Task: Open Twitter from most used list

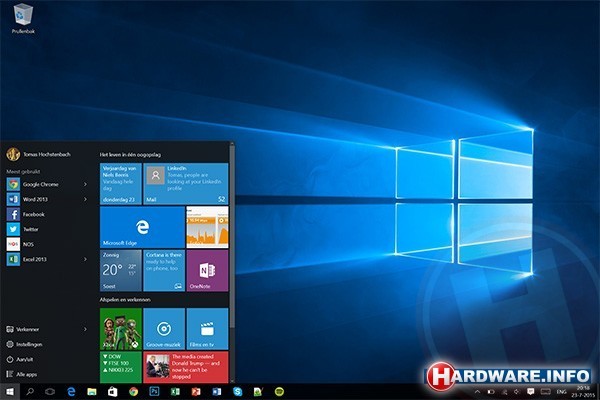Action: pos(30,229)
